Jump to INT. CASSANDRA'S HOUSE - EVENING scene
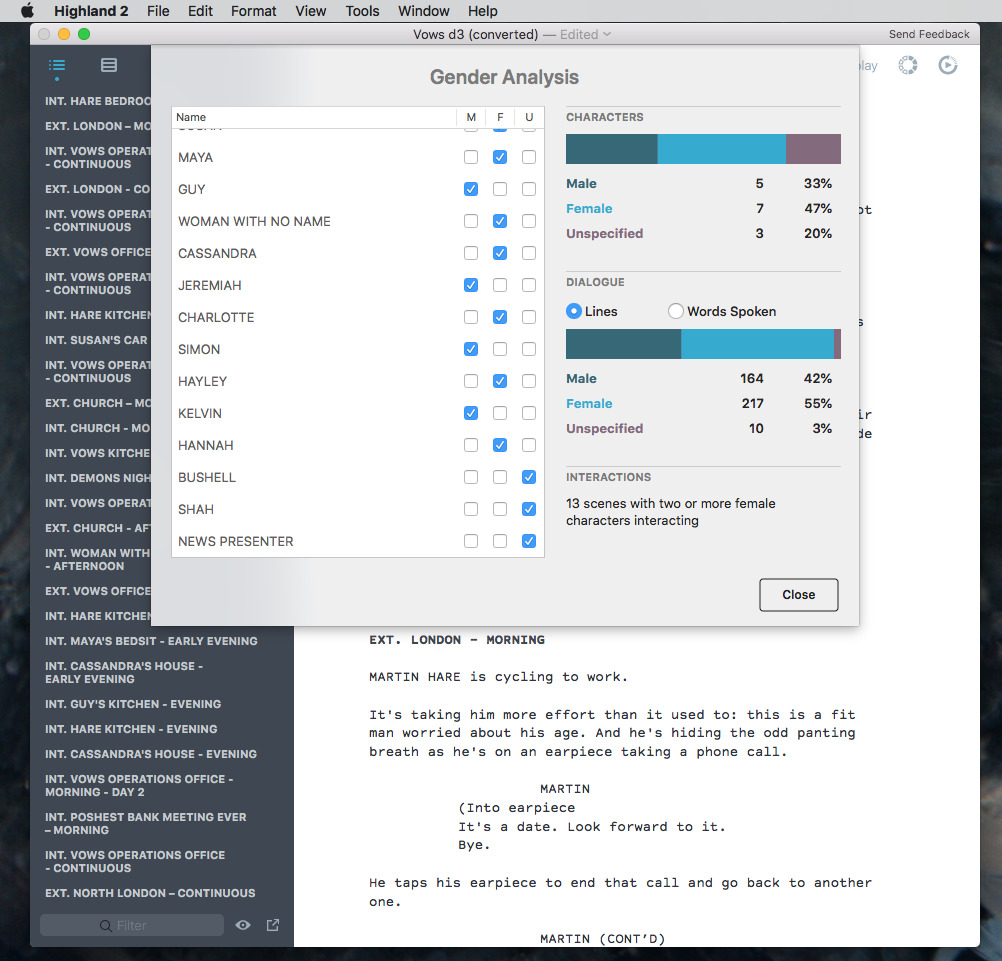The width and height of the screenshot is (1002, 961). [x=151, y=754]
